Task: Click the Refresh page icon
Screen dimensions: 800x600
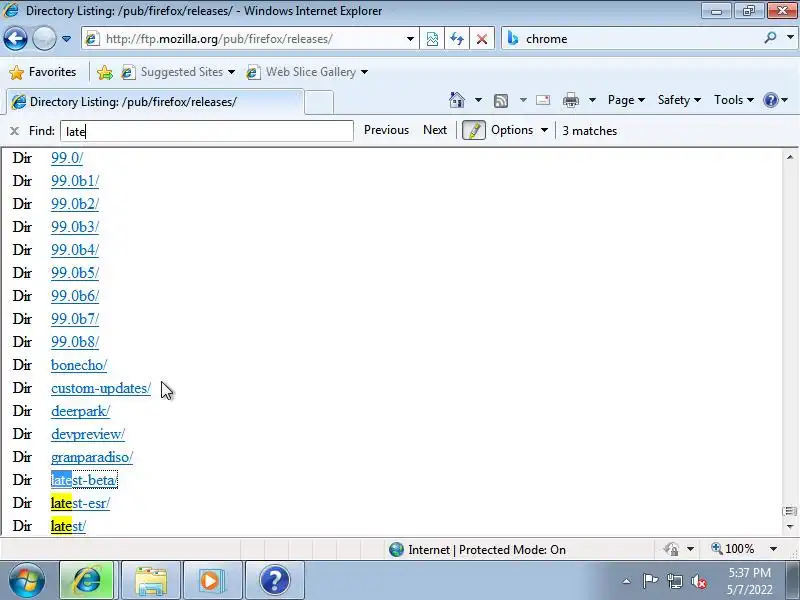Action: pyautogui.click(x=457, y=39)
